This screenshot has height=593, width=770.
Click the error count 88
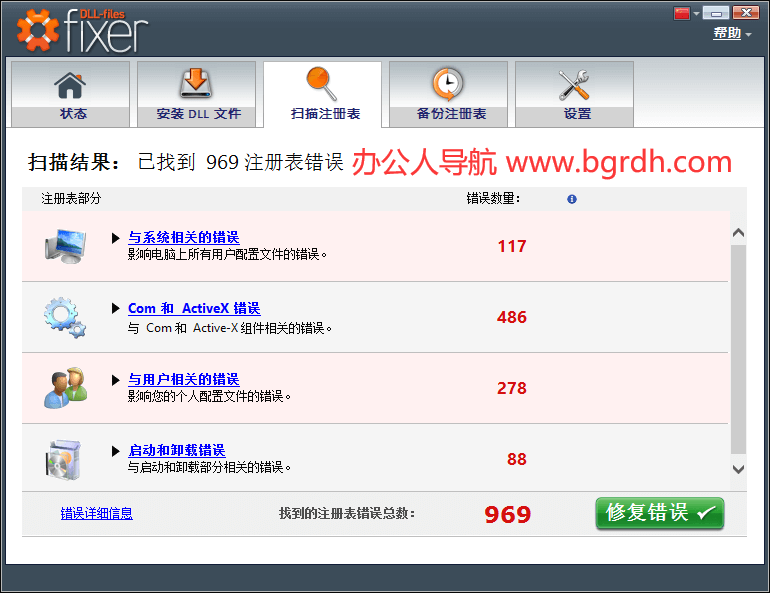pos(517,459)
